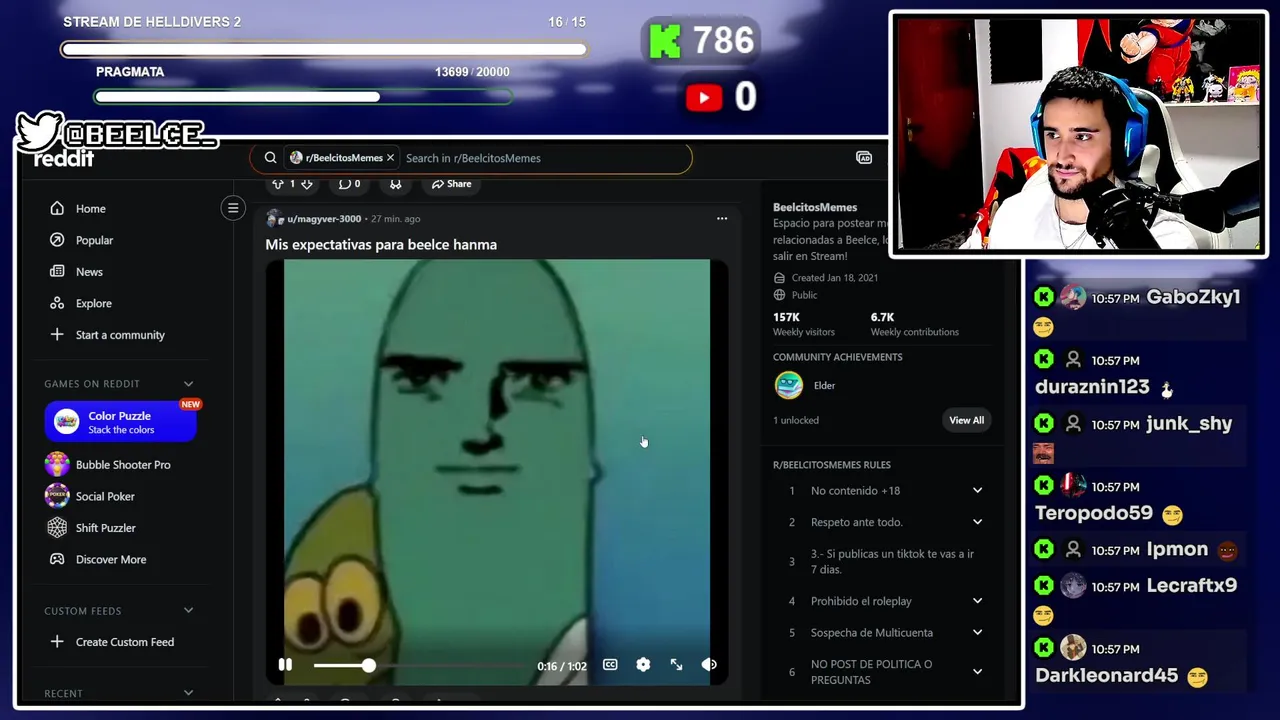The height and width of the screenshot is (720, 1280).
Task: Click junk_shy username in chat
Action: click(1189, 423)
